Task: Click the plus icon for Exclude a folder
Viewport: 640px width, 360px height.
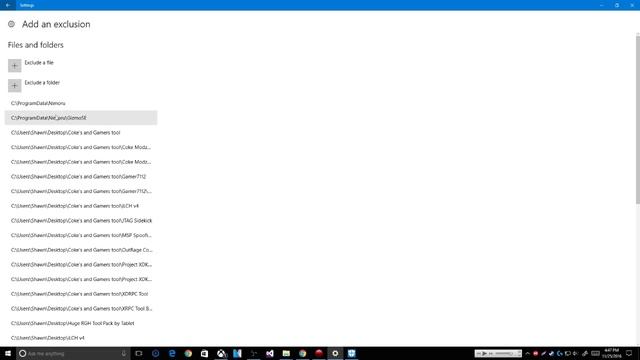Action: [x=14, y=85]
